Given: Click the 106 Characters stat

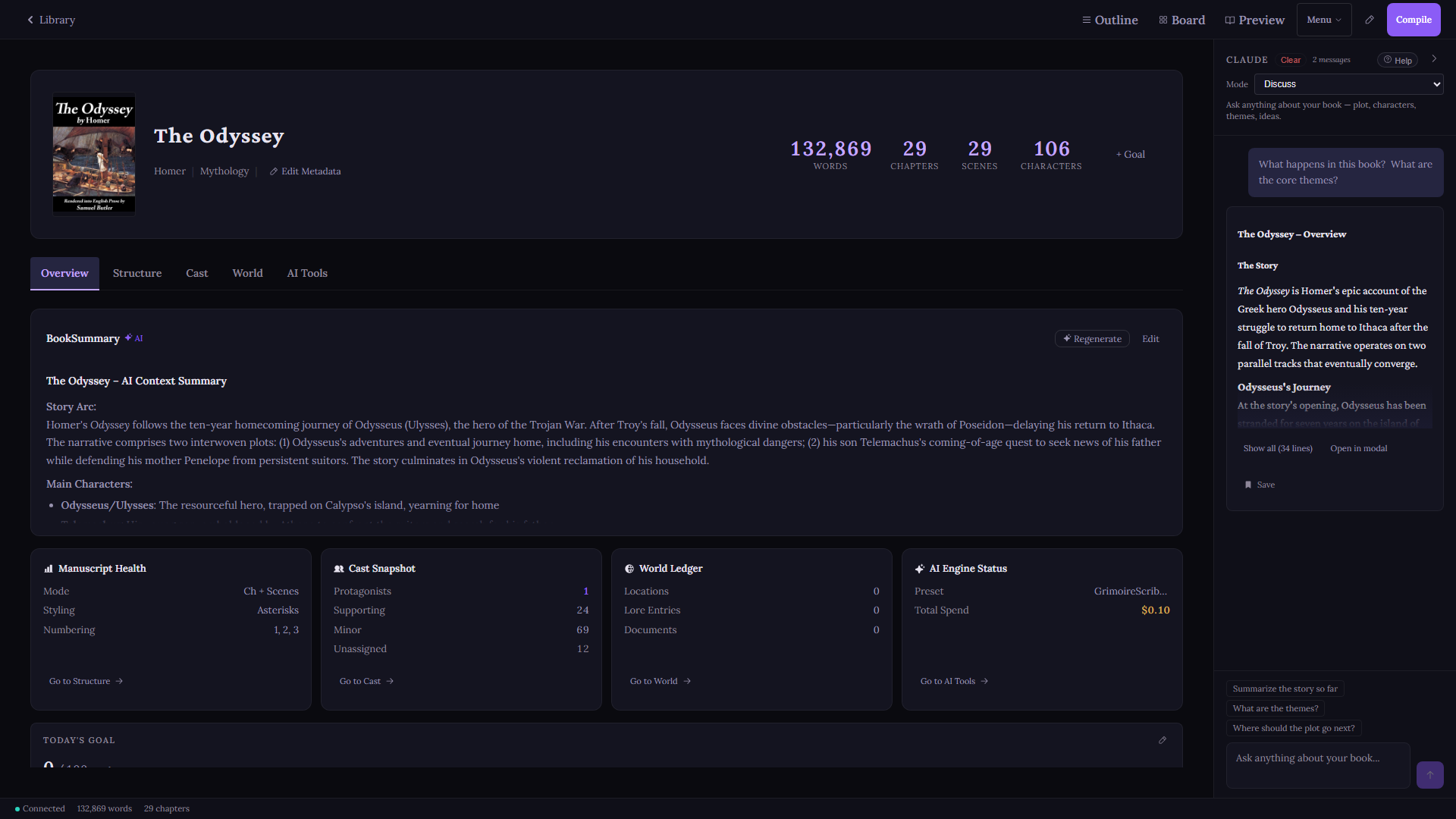Looking at the screenshot, I should (x=1051, y=154).
